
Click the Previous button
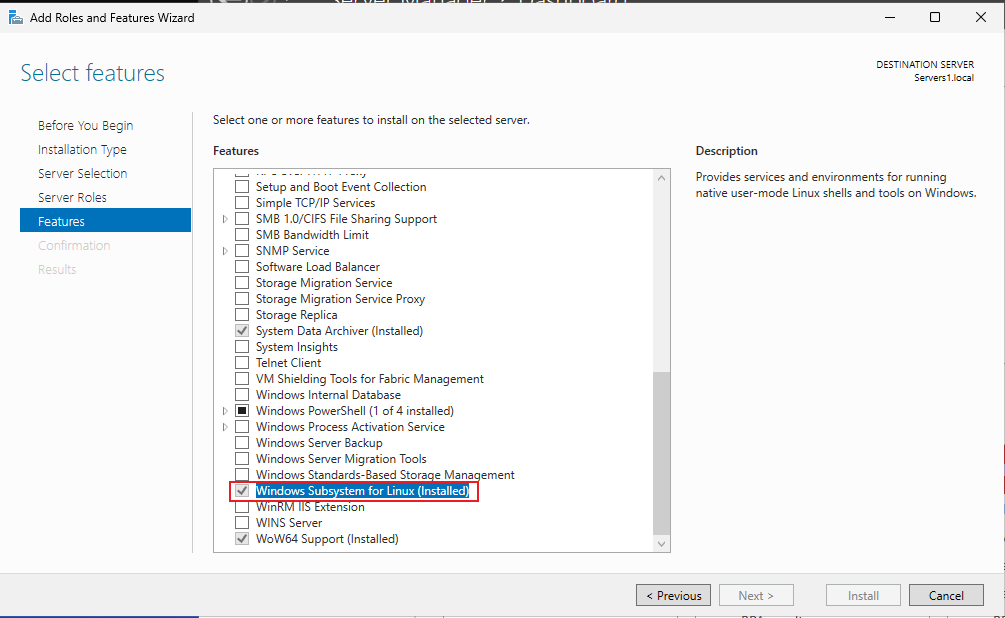click(673, 595)
